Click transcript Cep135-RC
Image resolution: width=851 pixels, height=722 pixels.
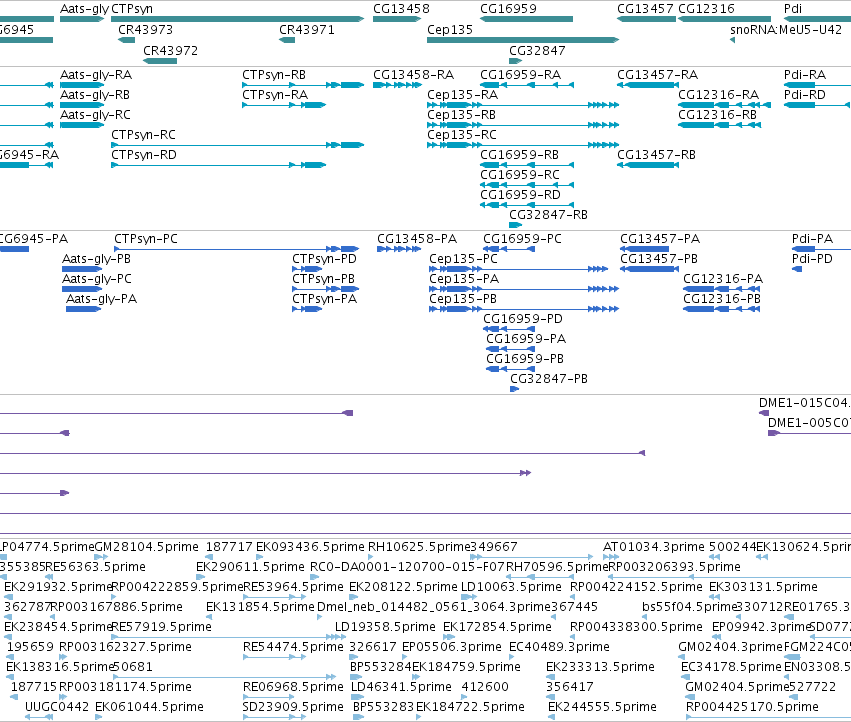tap(523, 145)
